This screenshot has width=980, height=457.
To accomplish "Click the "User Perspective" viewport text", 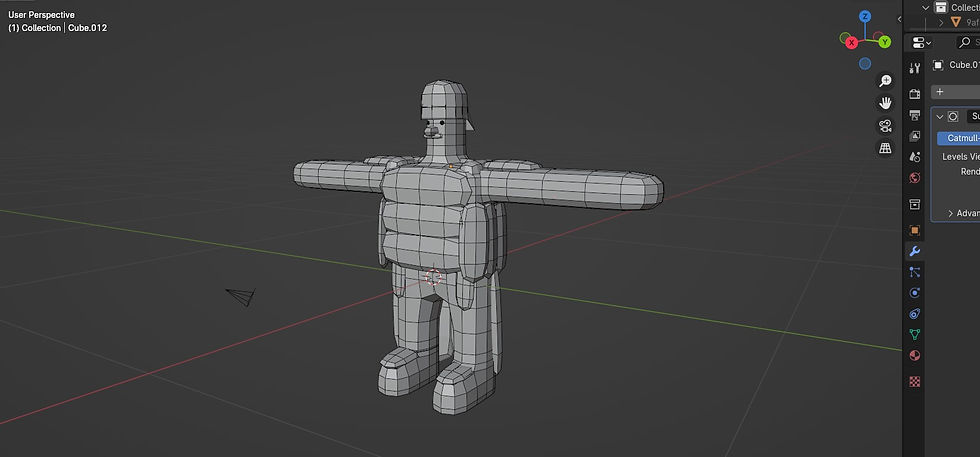I will coord(41,14).
